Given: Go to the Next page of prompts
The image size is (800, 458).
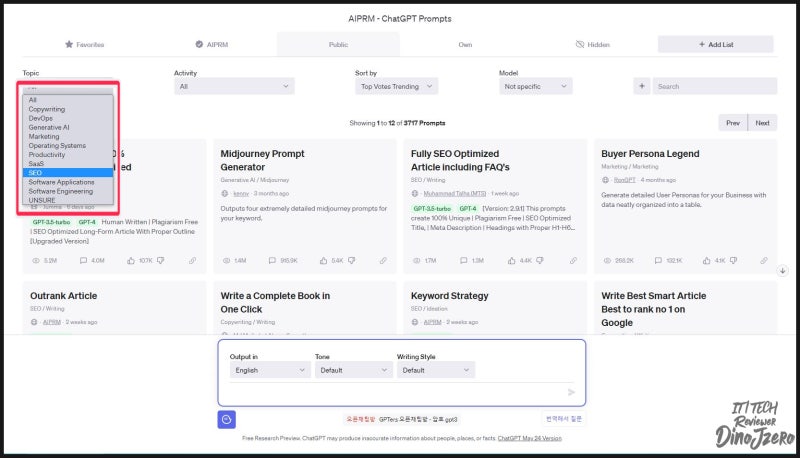Looking at the screenshot, I should tap(762, 123).
